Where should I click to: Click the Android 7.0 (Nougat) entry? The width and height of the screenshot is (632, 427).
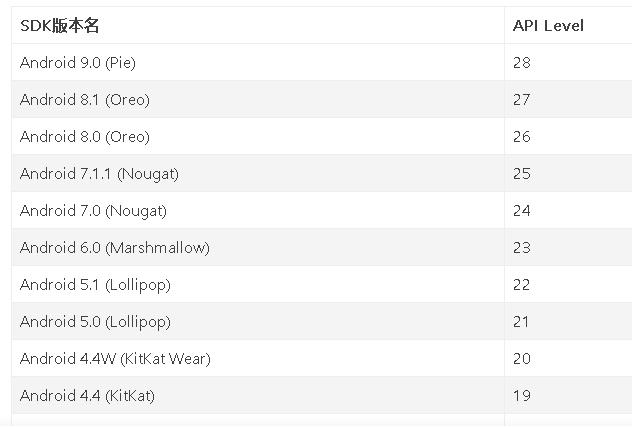93,211
